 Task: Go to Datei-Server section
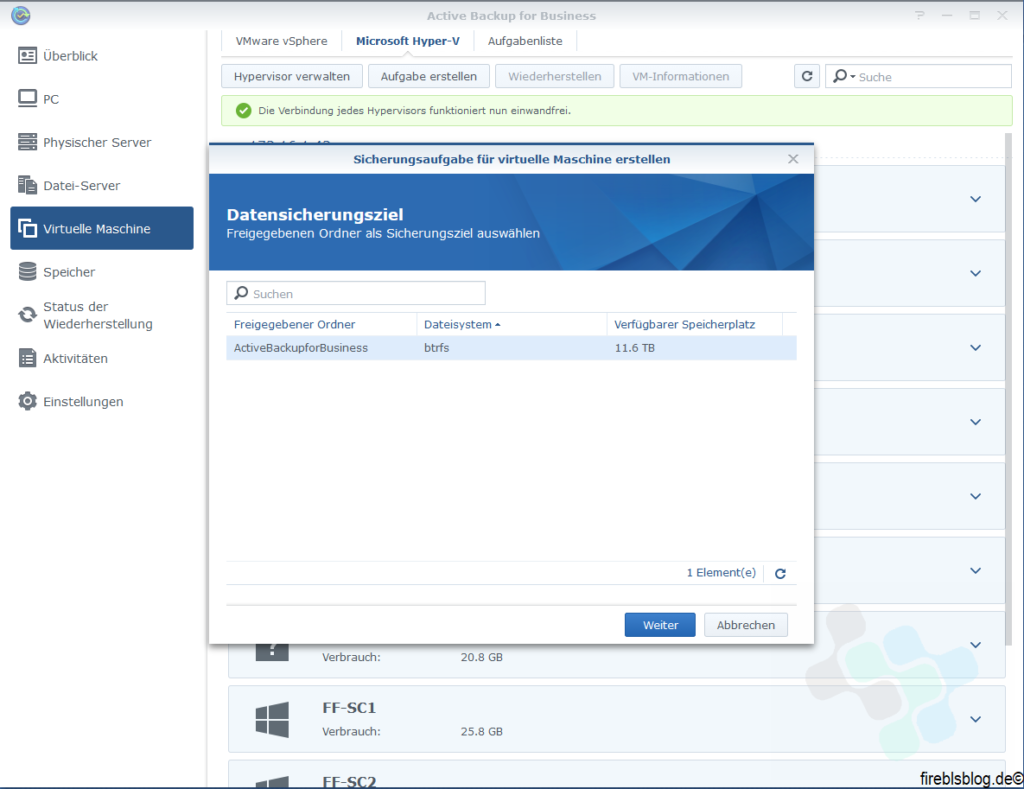point(102,185)
